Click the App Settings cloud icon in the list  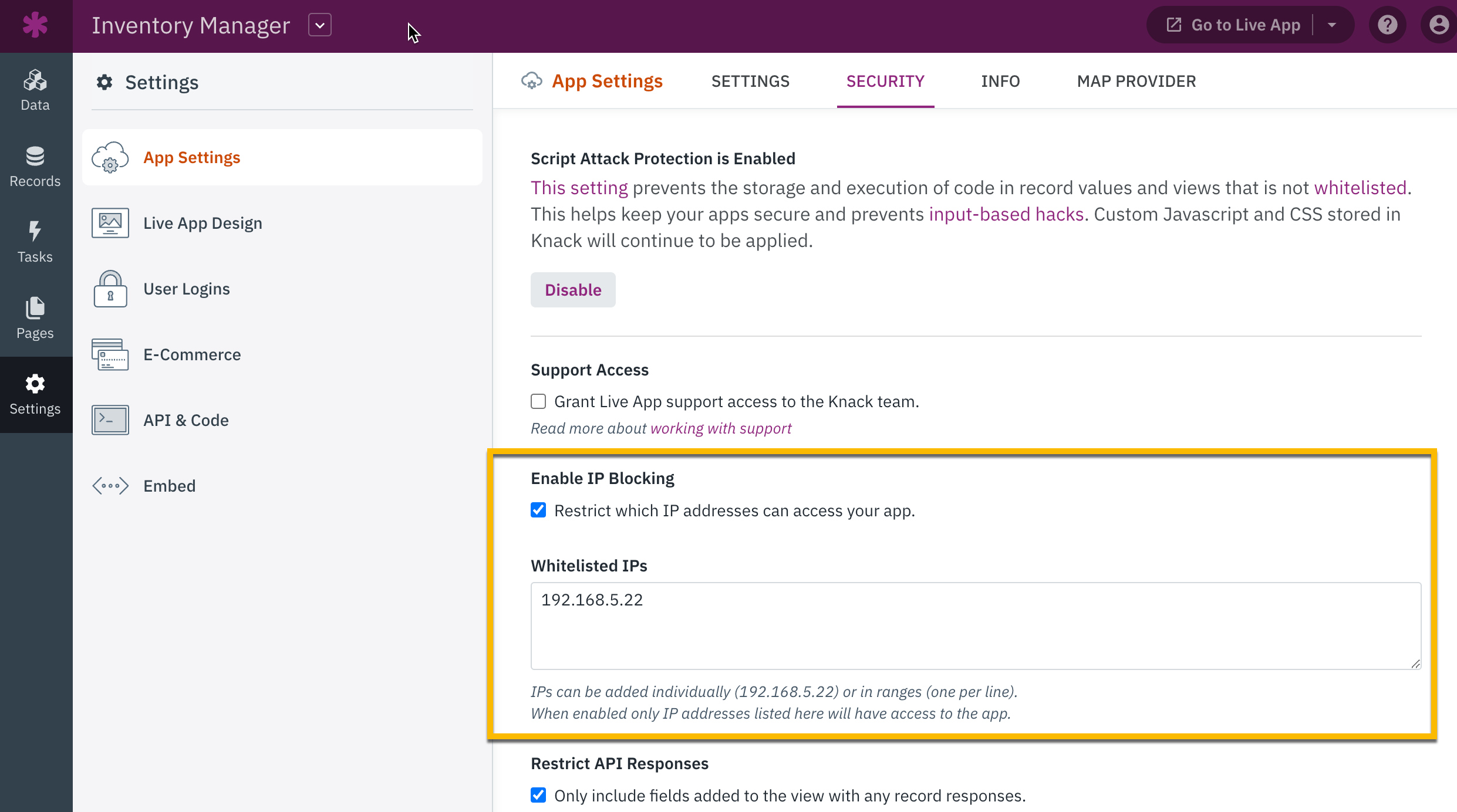110,157
